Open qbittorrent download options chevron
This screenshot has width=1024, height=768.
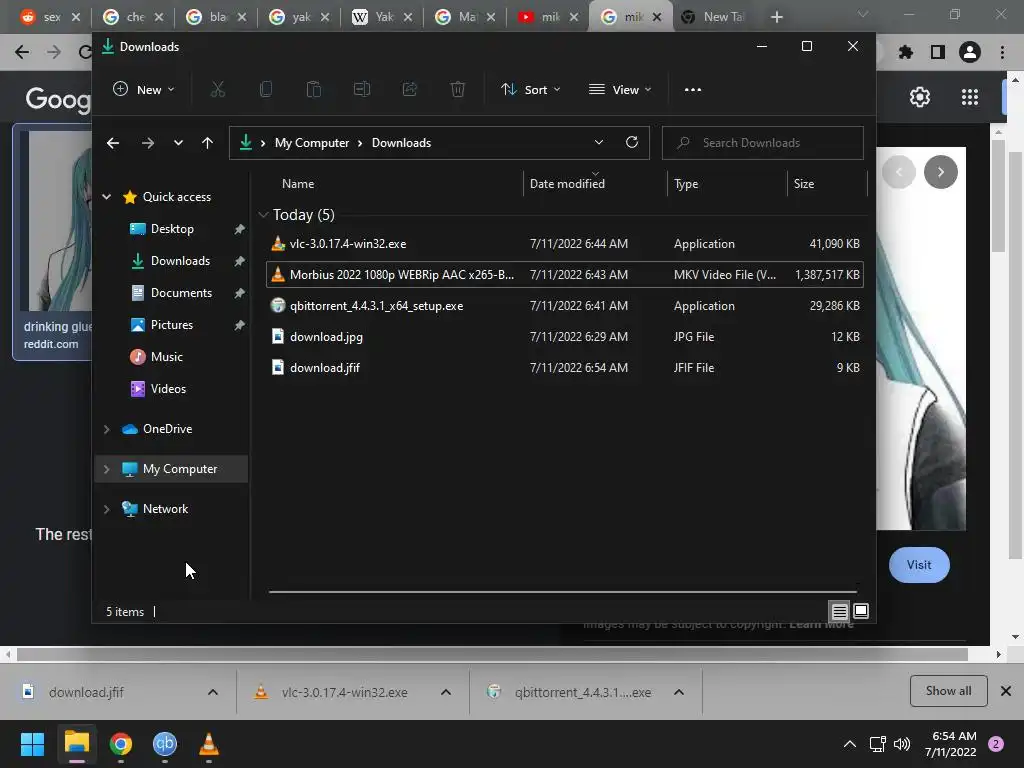(x=679, y=692)
